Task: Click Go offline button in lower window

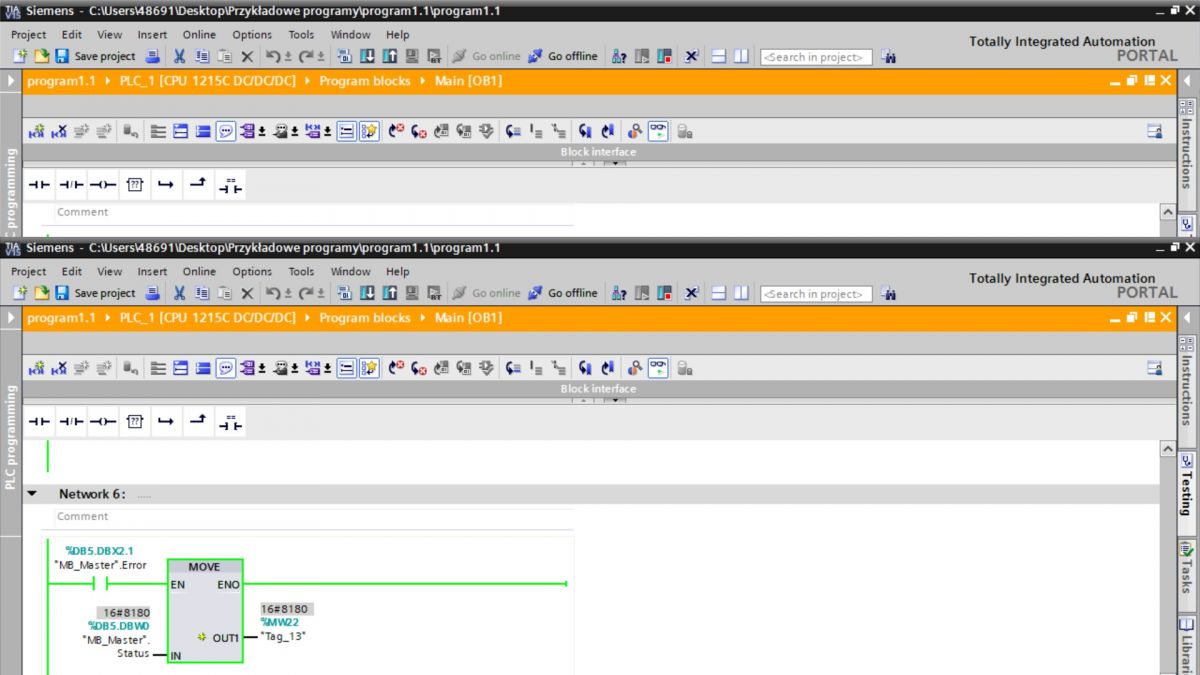Action: click(x=563, y=293)
